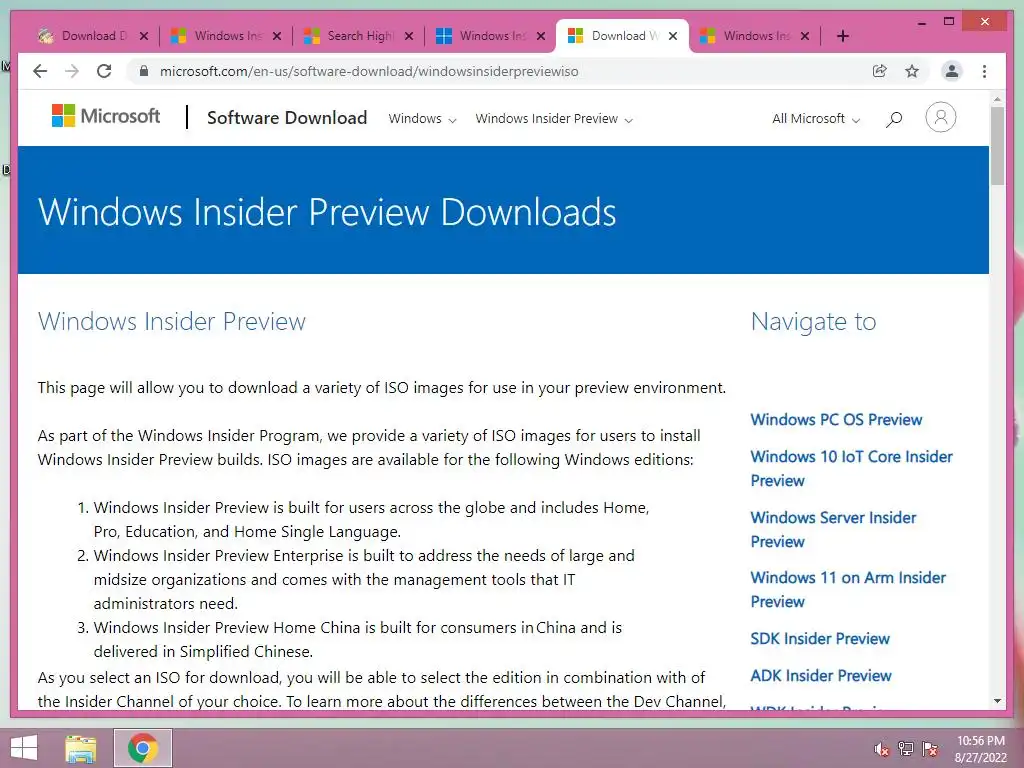Click the scrollbar down arrow
The image size is (1024, 768).
[997, 701]
